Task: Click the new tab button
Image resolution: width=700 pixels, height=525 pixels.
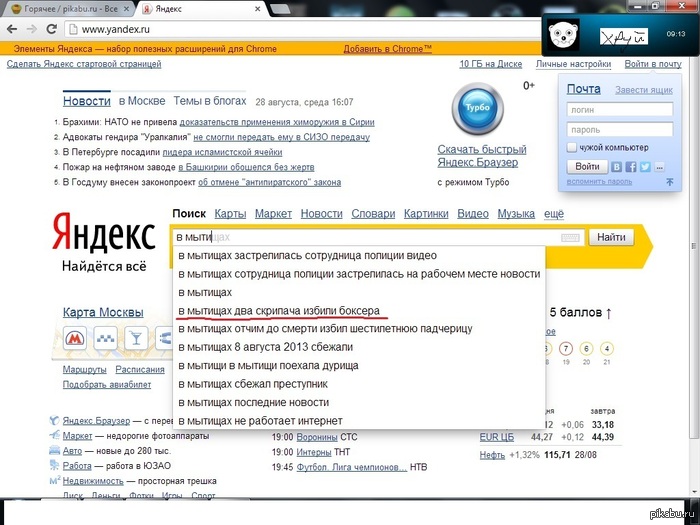Action: point(280,9)
